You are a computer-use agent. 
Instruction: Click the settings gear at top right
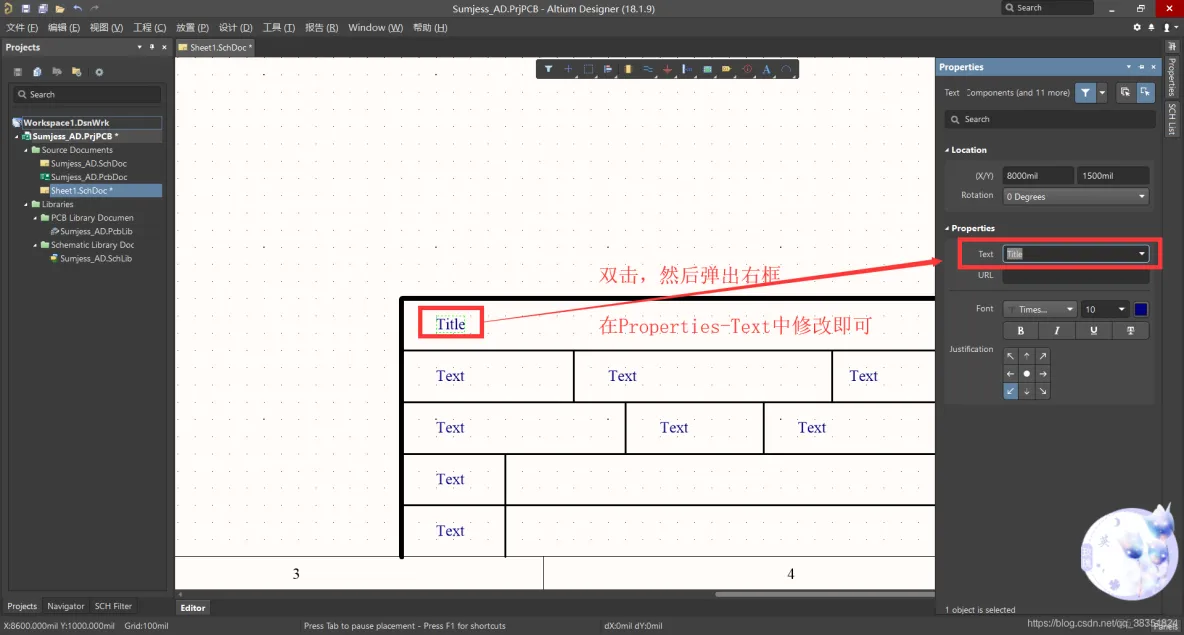coord(1137,27)
